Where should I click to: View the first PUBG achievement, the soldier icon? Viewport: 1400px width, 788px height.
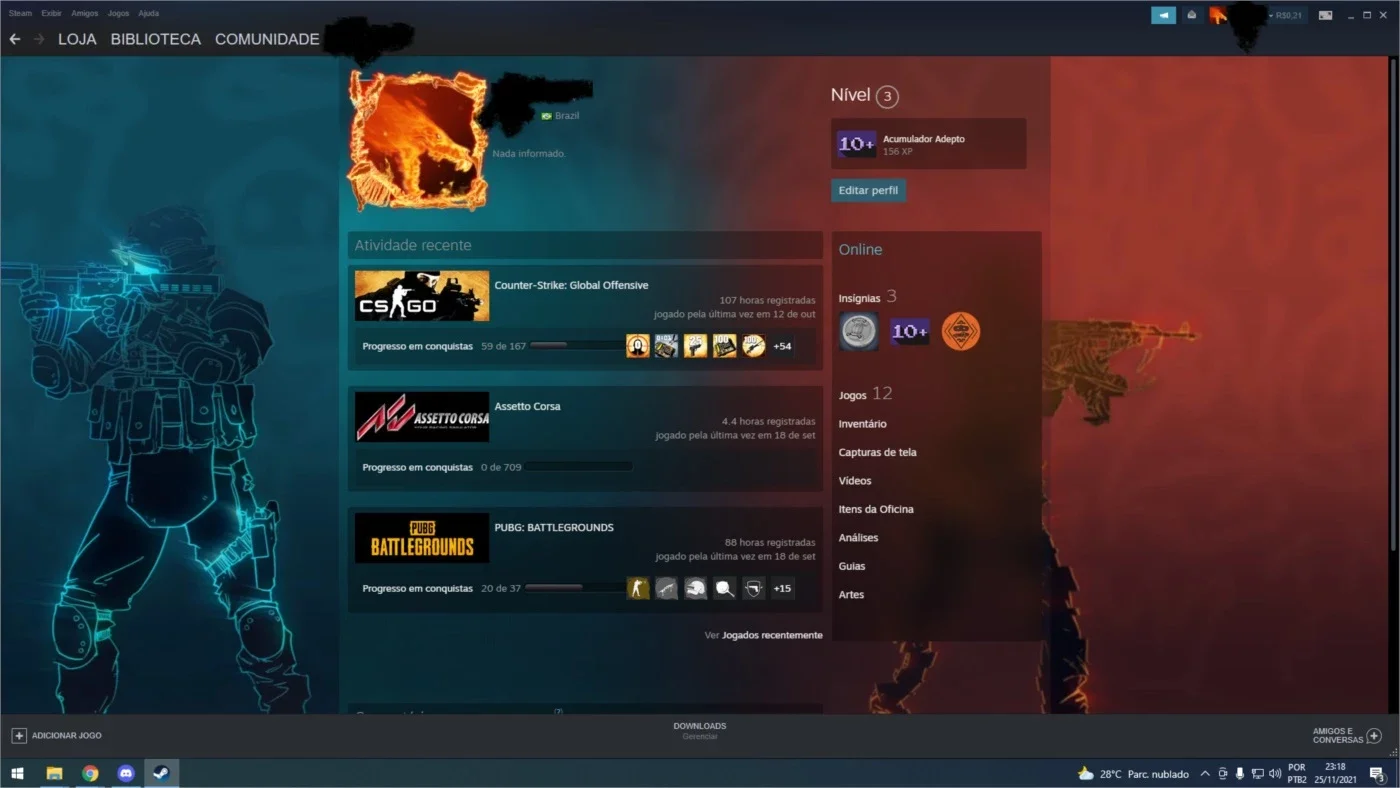[638, 588]
